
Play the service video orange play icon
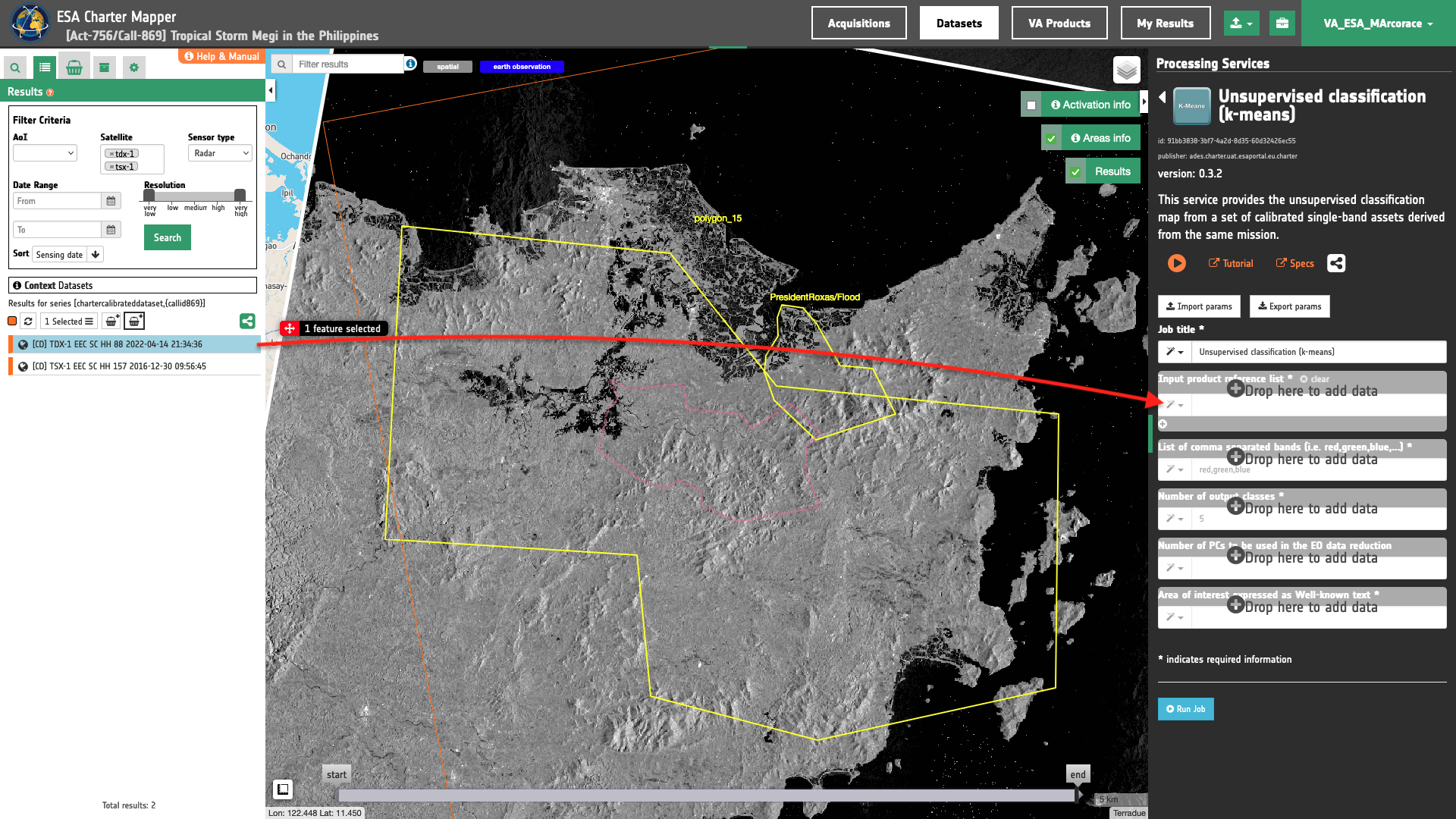coord(1177,263)
